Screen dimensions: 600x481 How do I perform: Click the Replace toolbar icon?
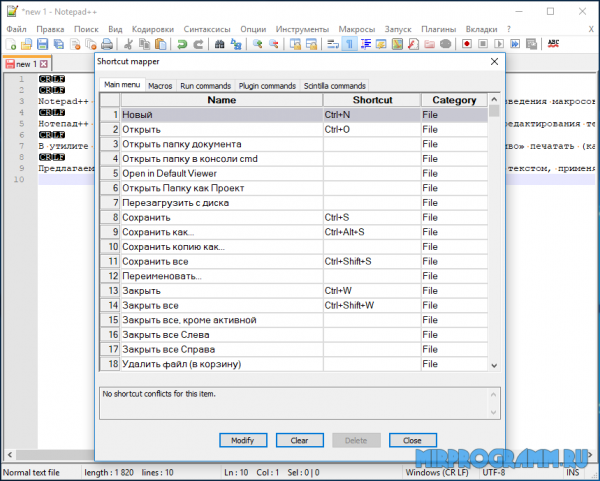point(236,44)
